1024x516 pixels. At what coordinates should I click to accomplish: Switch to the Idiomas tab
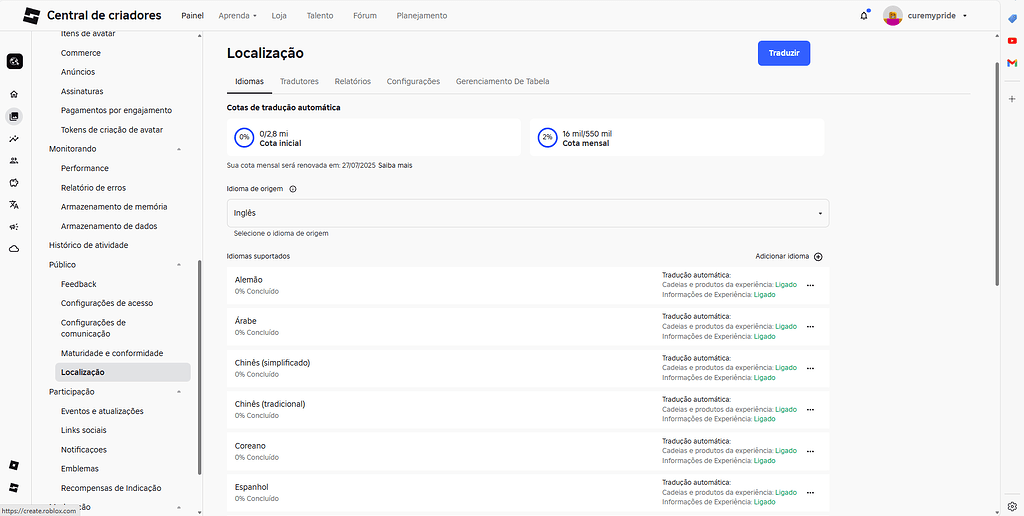click(249, 82)
